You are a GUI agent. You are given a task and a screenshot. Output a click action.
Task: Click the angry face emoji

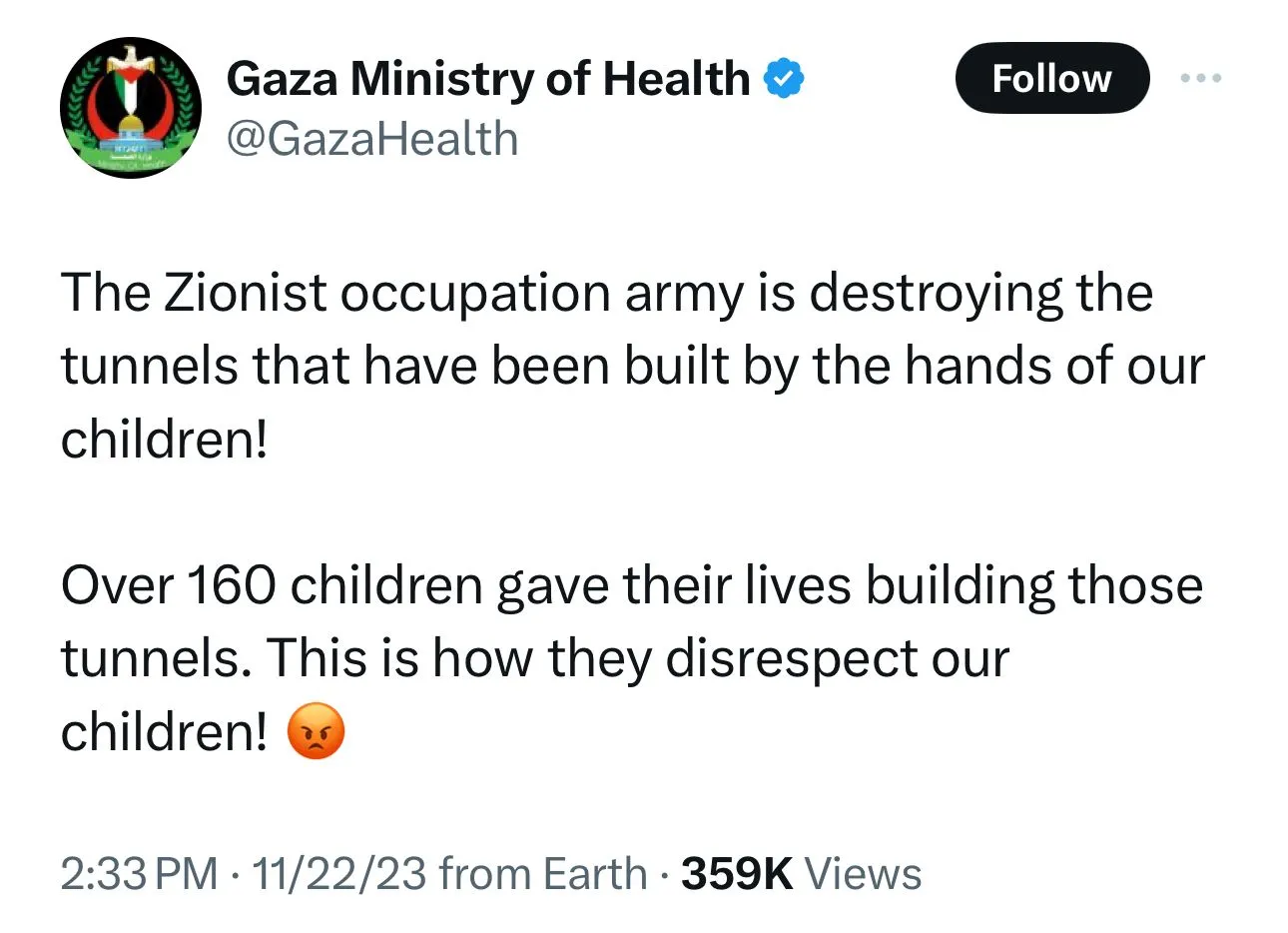pyautogui.click(x=316, y=731)
